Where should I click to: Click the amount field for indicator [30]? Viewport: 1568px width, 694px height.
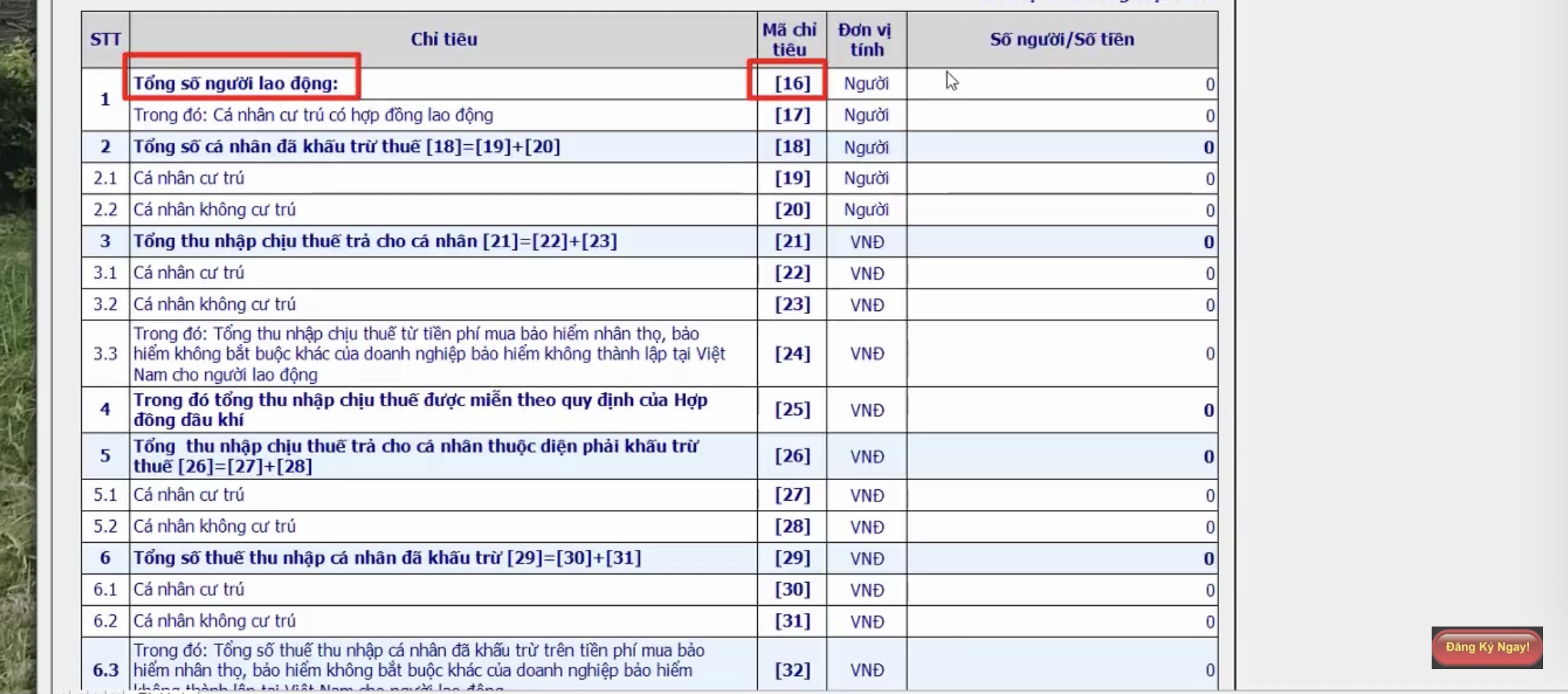[x=1062, y=590]
